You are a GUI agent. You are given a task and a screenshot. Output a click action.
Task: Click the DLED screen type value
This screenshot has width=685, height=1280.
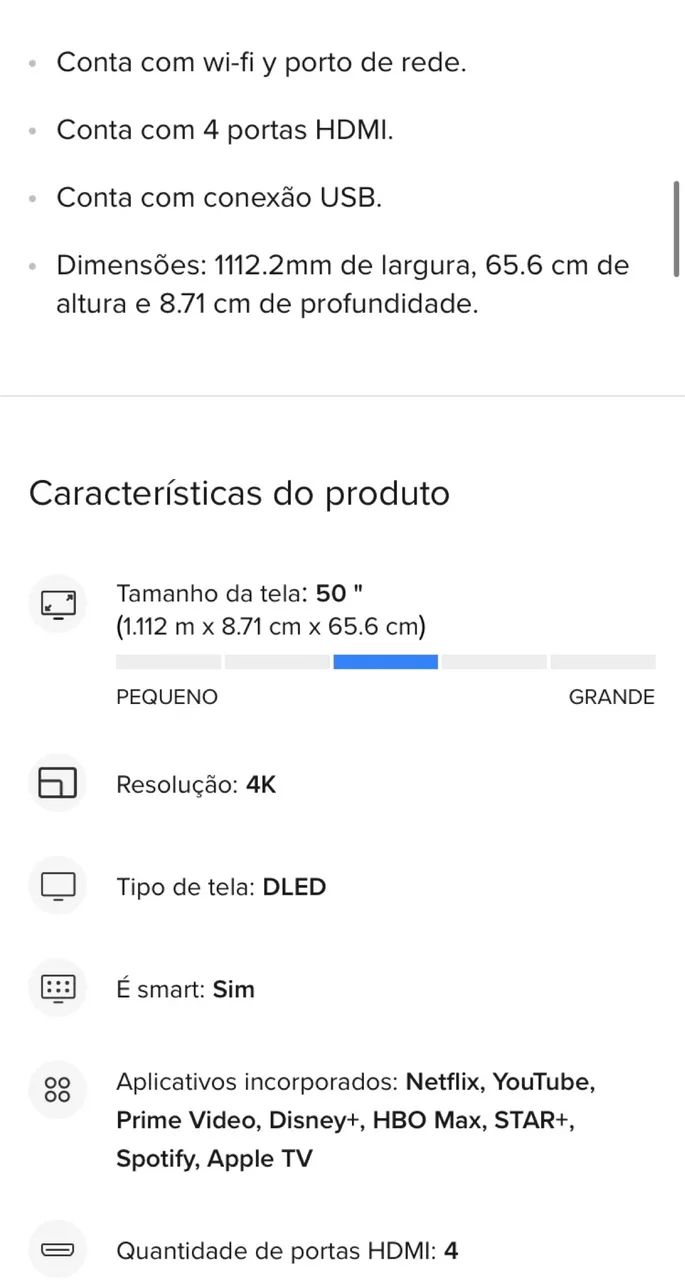(x=293, y=886)
